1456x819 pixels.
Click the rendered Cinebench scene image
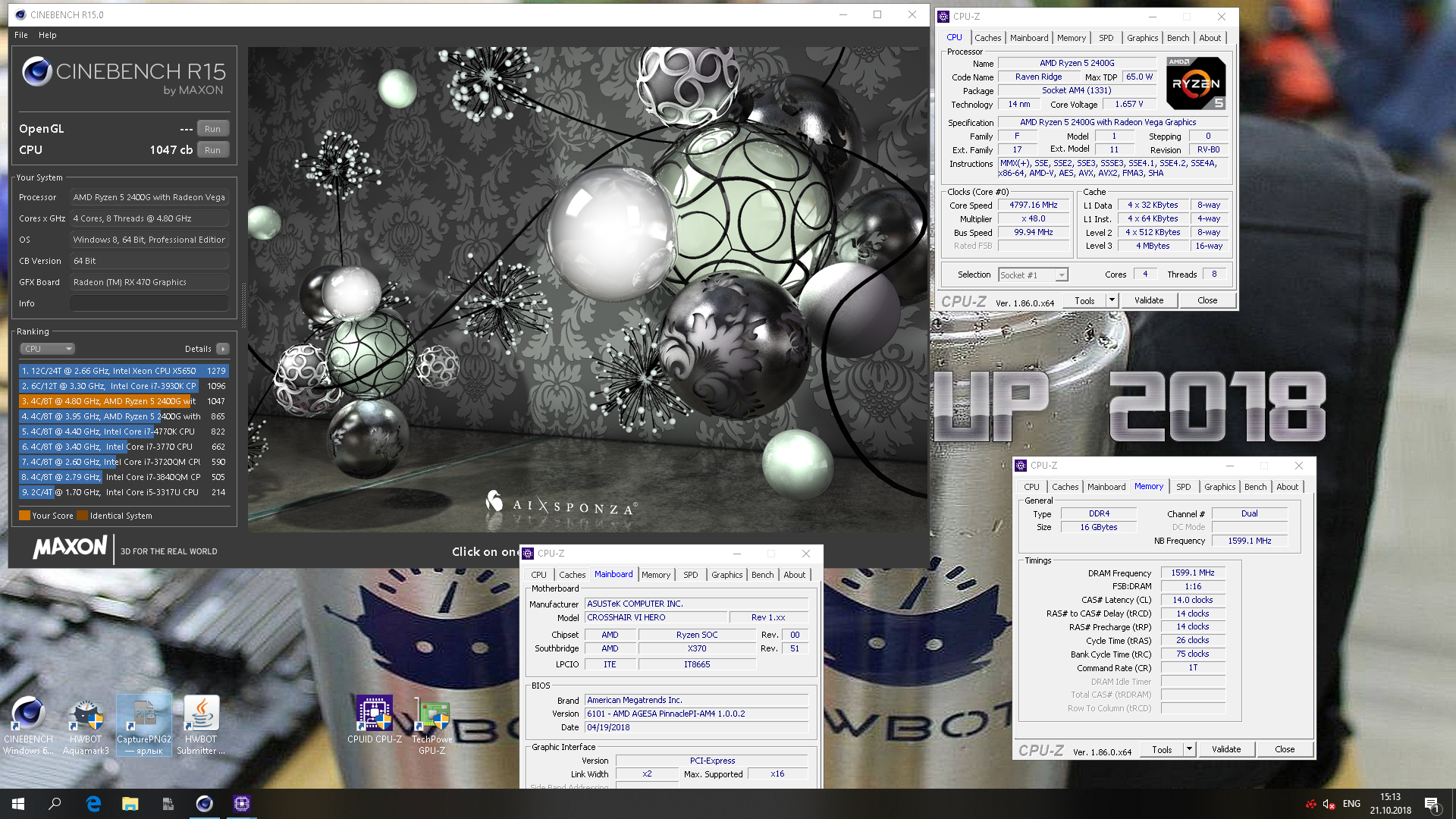(x=588, y=289)
